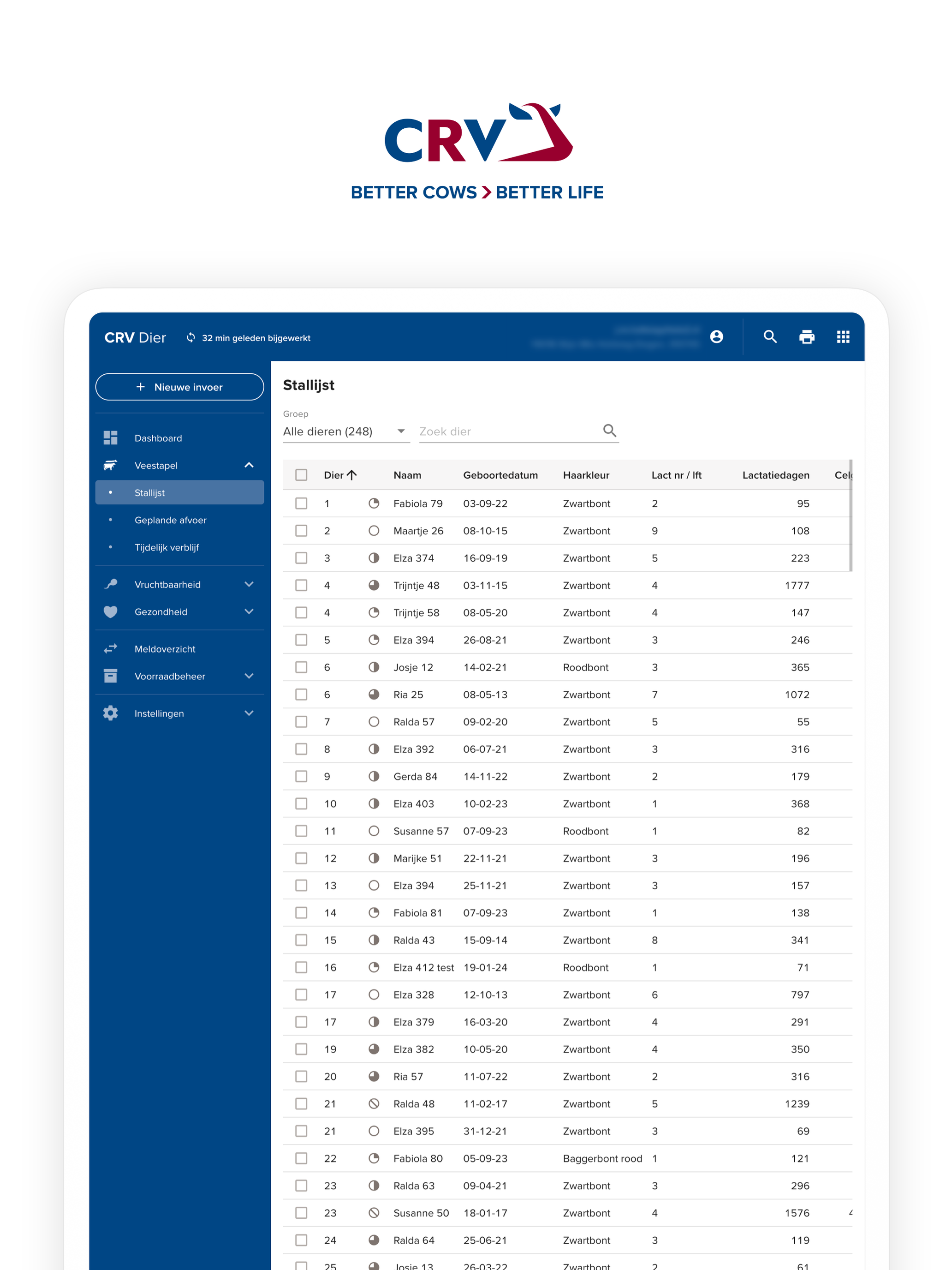Click the sort arrow next to Dier
This screenshot has height=1270, width=952.
352,475
